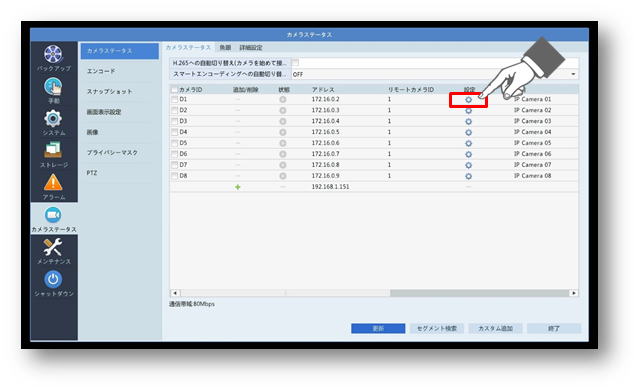Viewport: 640px width, 391px height.
Task: Click the status icon of camera D6
Action: tap(282, 154)
